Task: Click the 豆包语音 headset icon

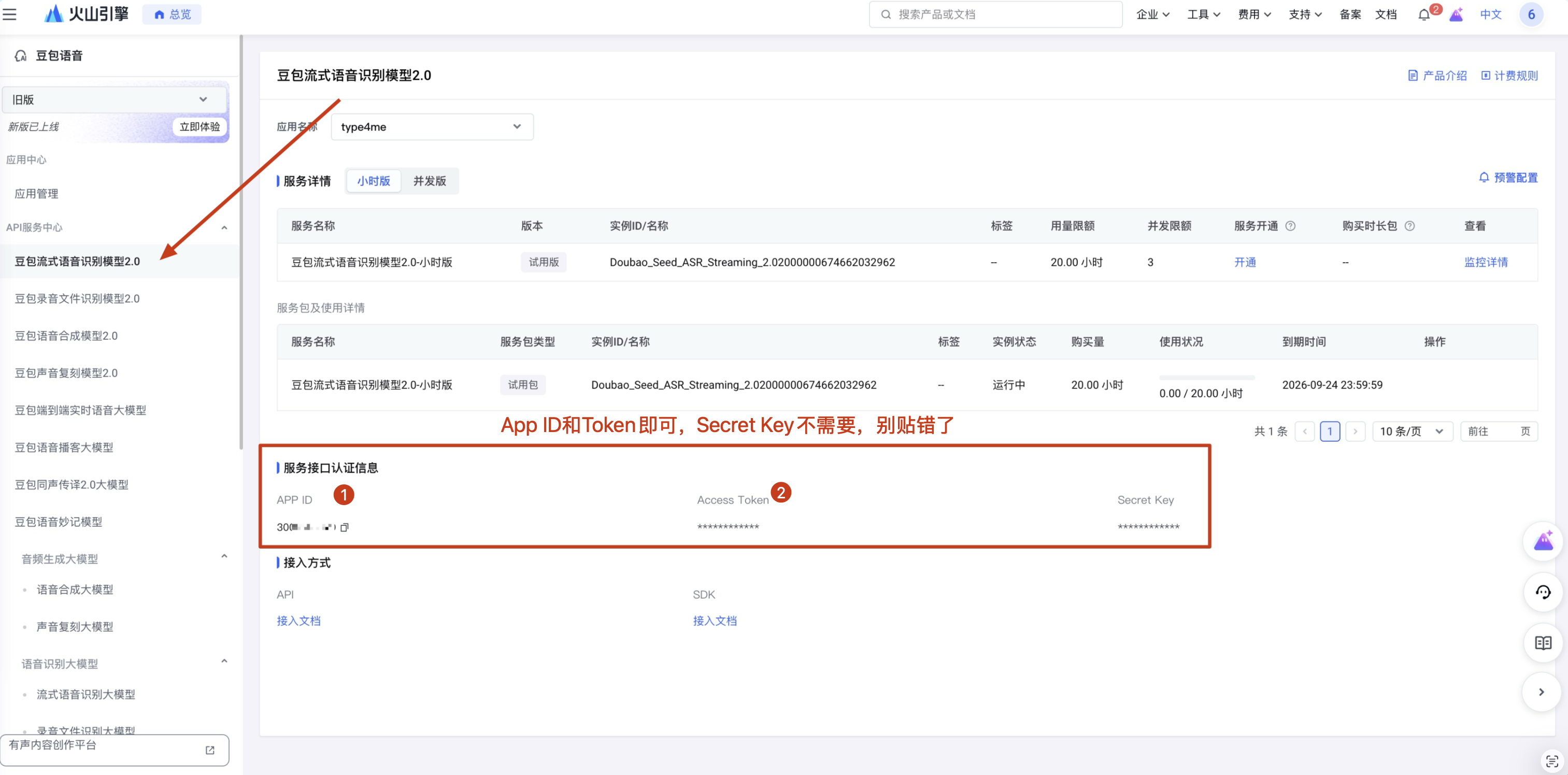Action: click(21, 56)
